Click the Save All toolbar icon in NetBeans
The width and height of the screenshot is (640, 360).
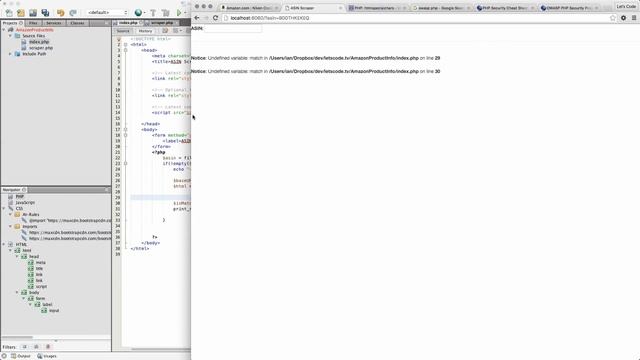45,13
